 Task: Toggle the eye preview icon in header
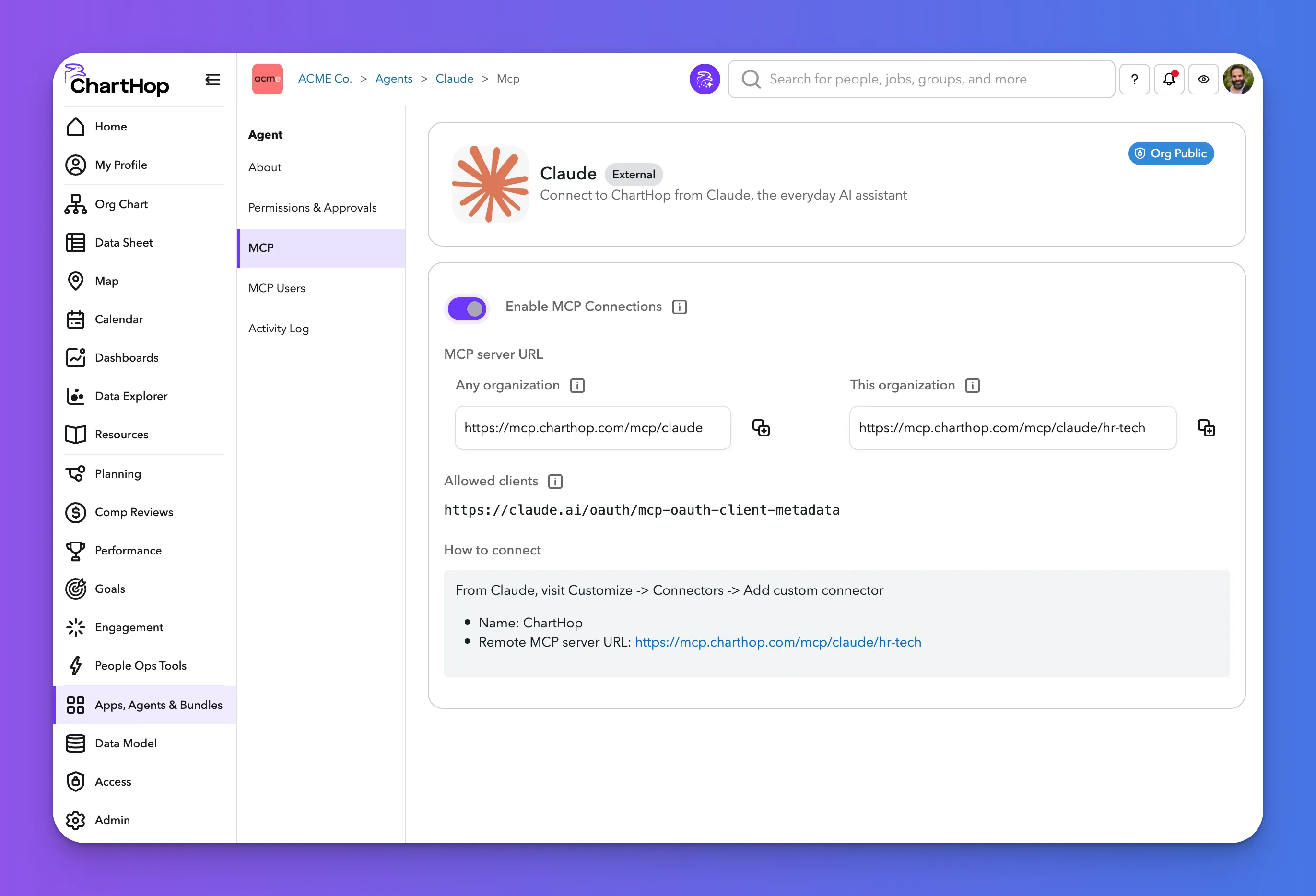tap(1203, 79)
